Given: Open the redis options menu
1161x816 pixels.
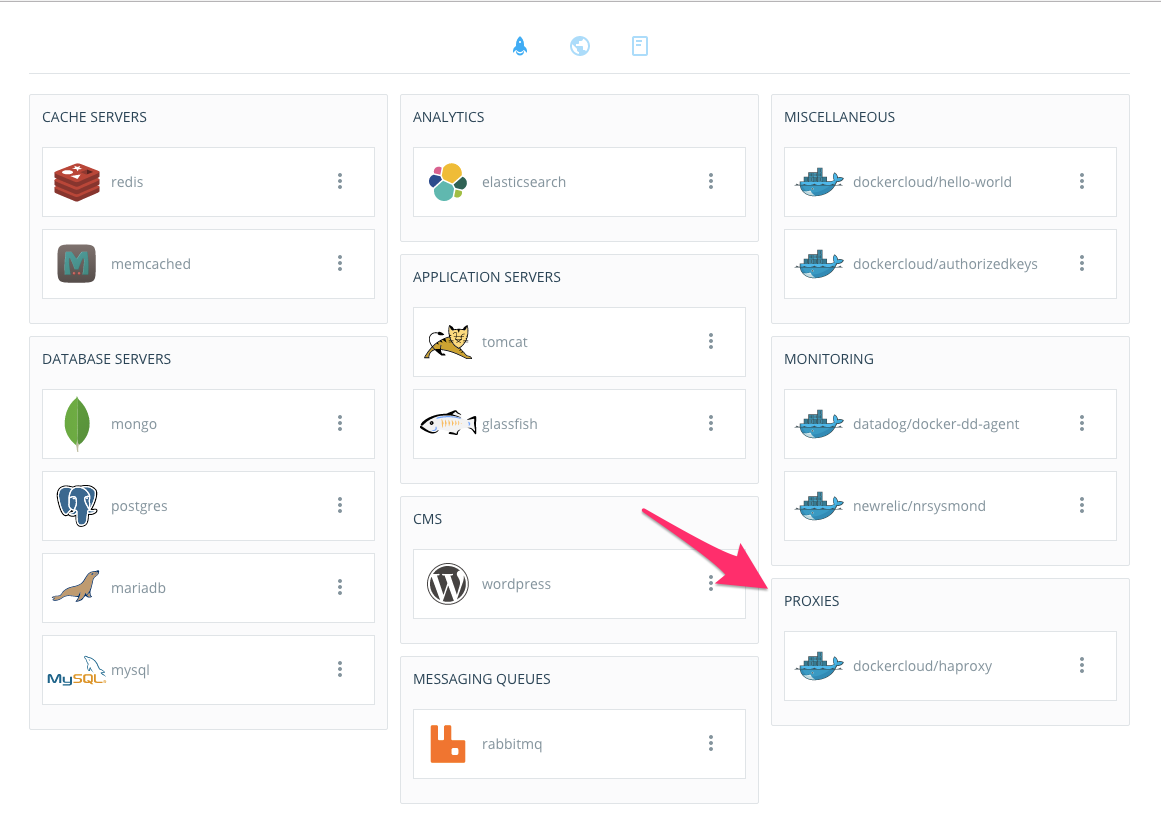Looking at the screenshot, I should pyautogui.click(x=340, y=181).
